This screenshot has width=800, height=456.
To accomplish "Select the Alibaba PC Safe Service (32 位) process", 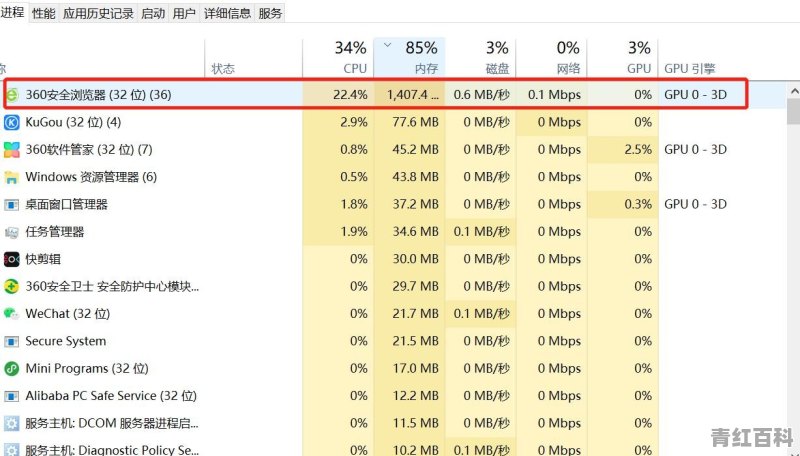I will click(111, 396).
